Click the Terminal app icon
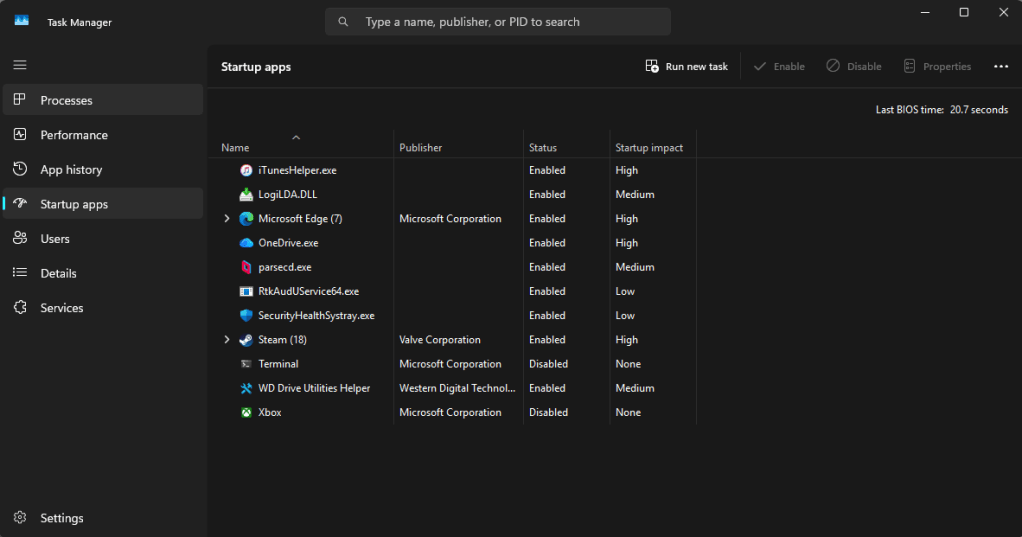The height and width of the screenshot is (537, 1022). (x=246, y=364)
